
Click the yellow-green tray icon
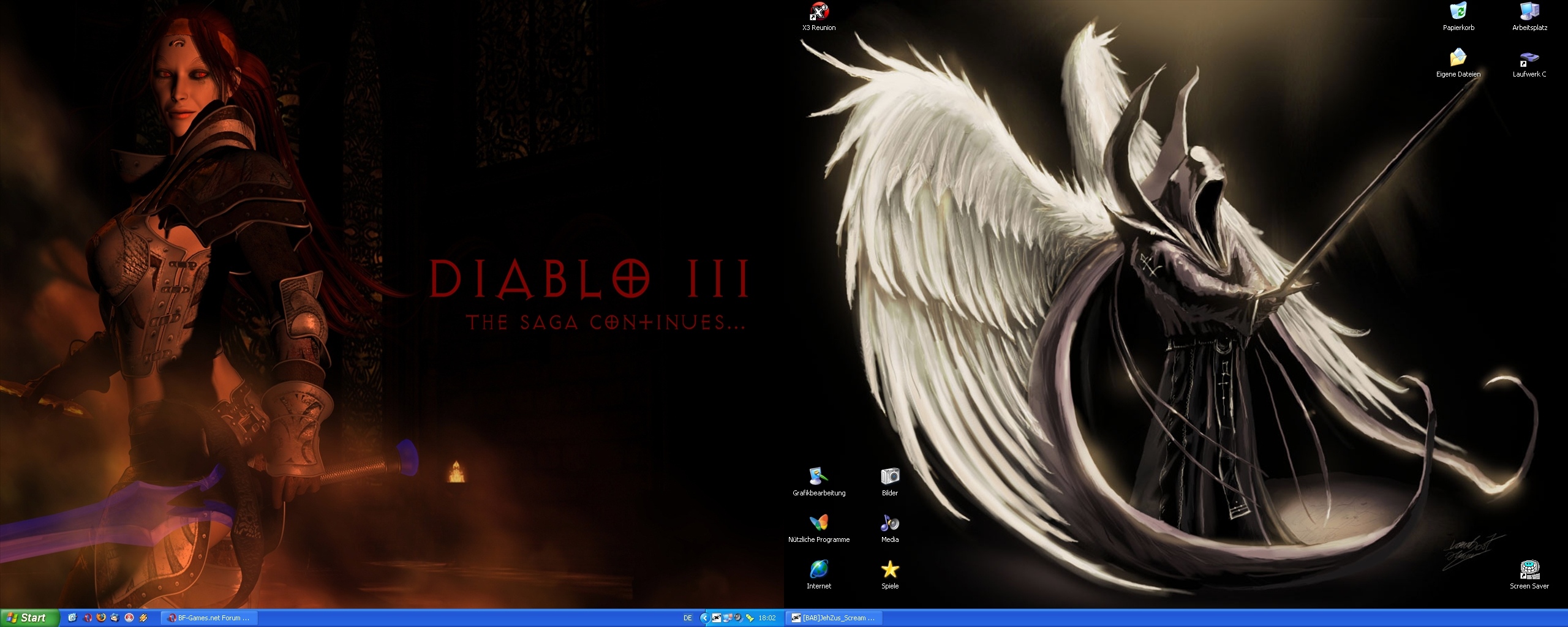[x=749, y=618]
